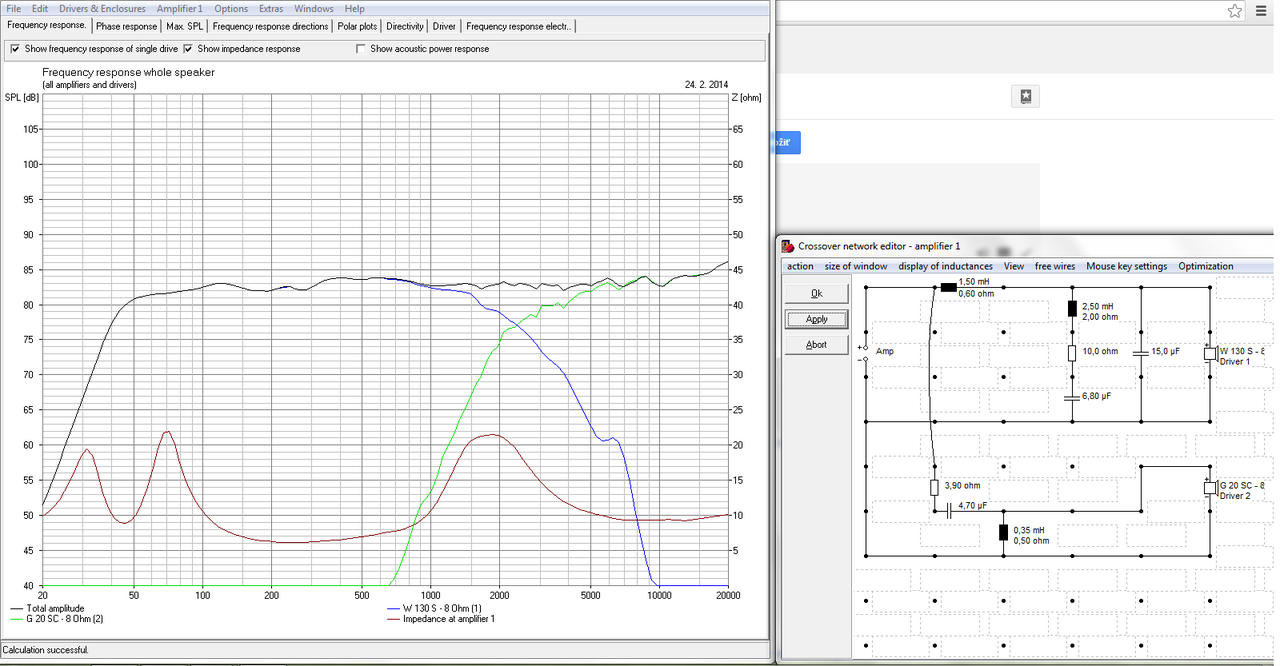This screenshot has height=666, width=1280.
Task: Select the 15,0 µF capacitor symbol
Action: pos(1141,353)
